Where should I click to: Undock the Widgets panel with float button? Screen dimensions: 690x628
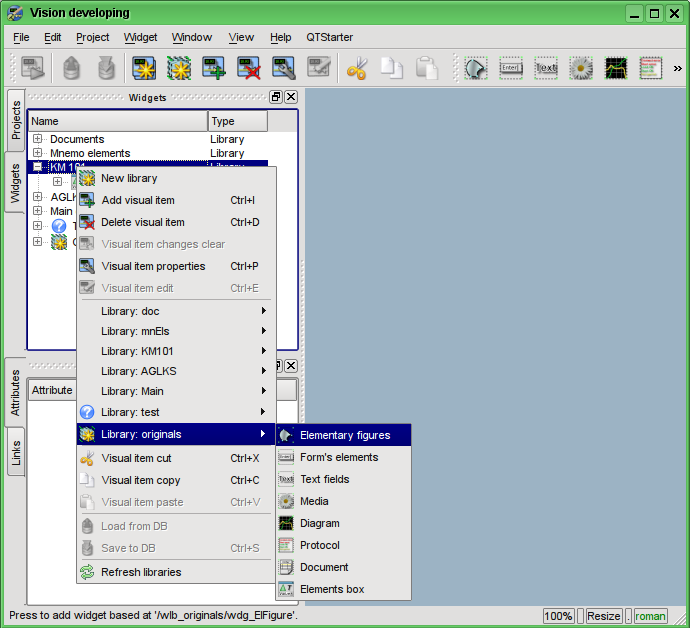point(276,97)
